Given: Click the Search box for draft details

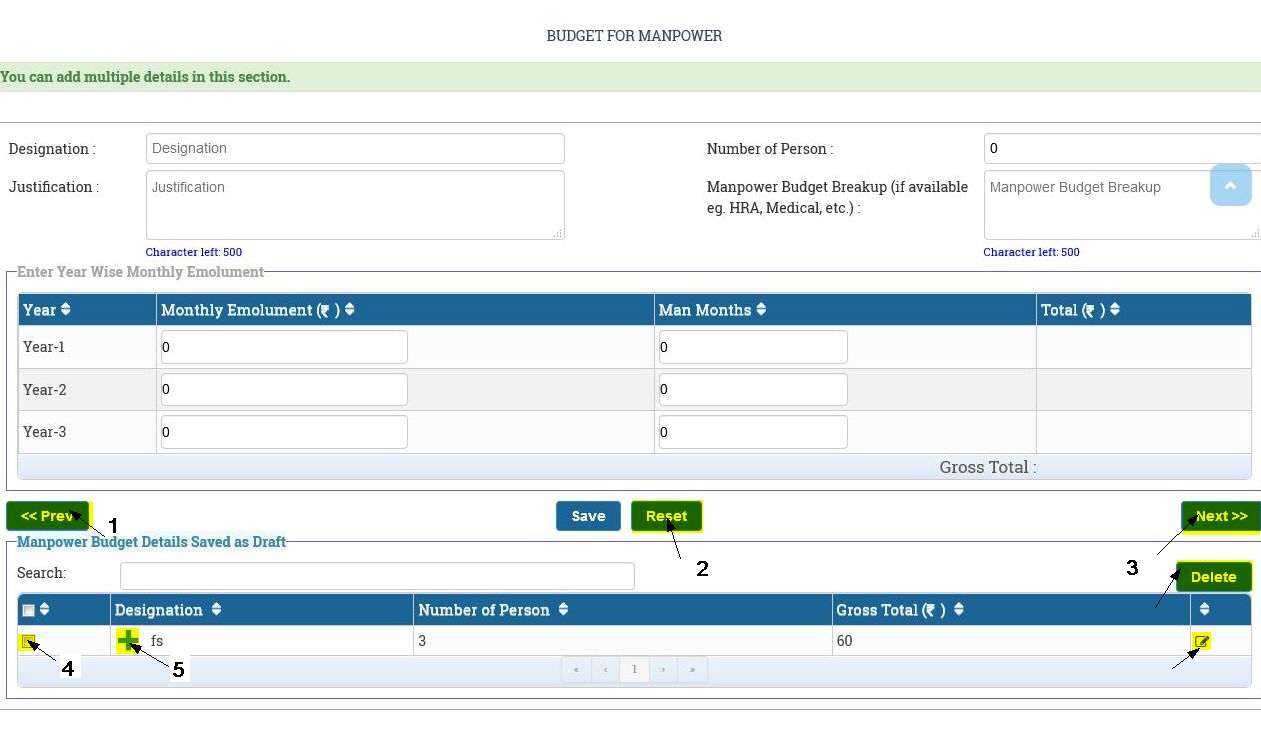Looking at the screenshot, I should [x=377, y=576].
